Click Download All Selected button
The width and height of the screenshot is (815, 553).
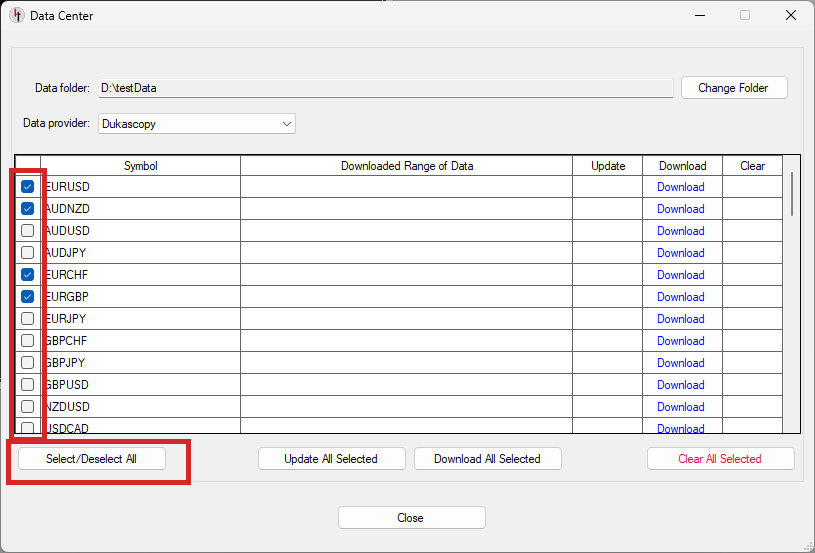(x=487, y=459)
